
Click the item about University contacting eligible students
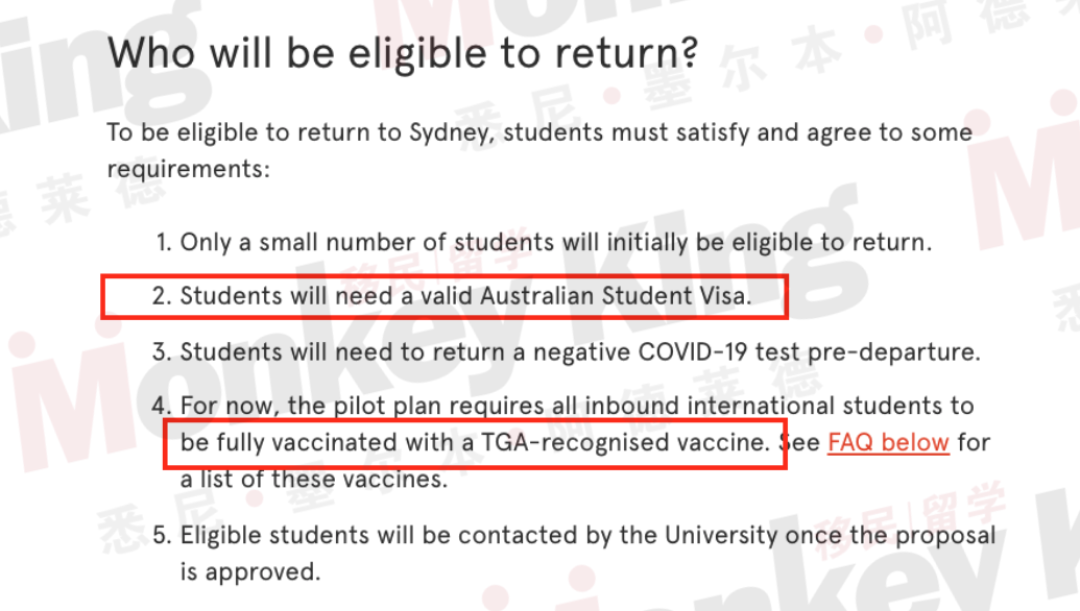coord(574,535)
